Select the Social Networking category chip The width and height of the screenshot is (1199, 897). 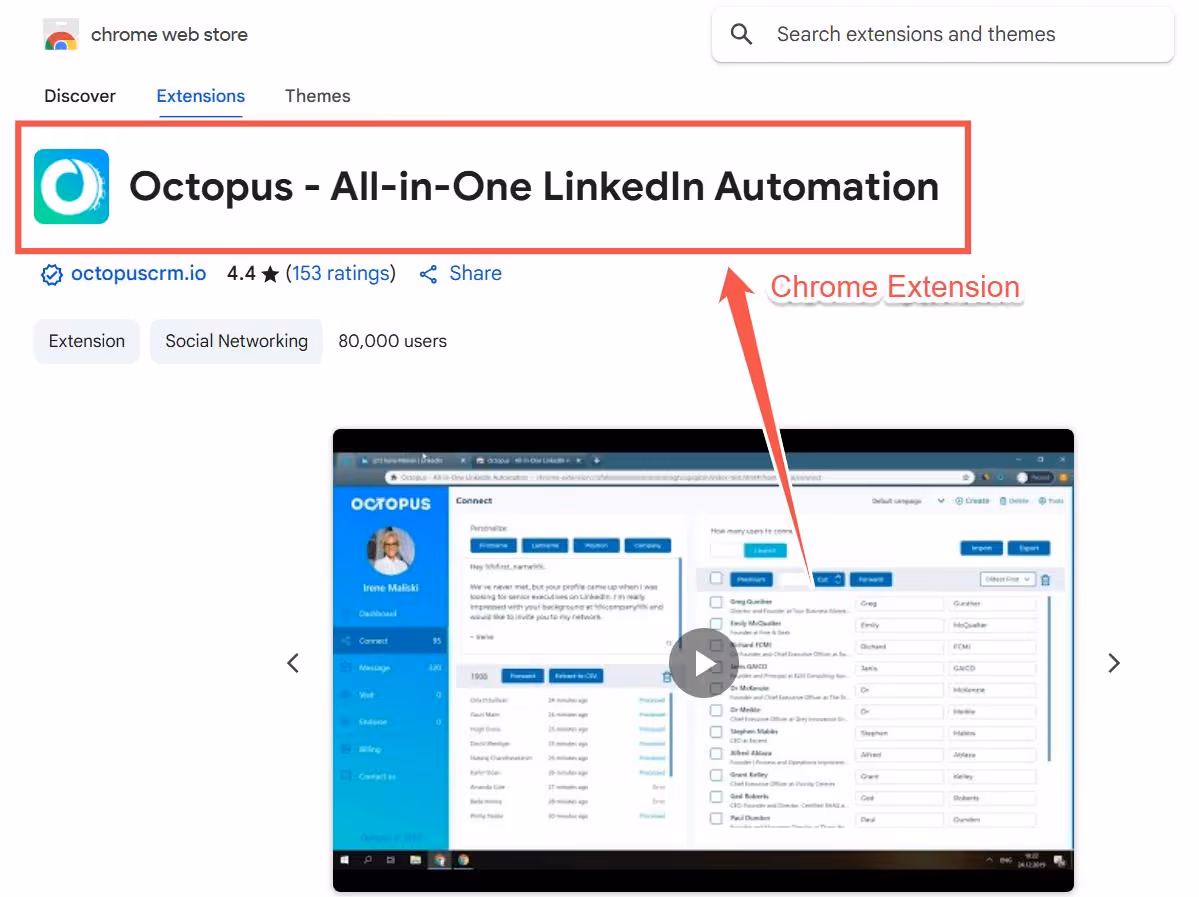[236, 341]
